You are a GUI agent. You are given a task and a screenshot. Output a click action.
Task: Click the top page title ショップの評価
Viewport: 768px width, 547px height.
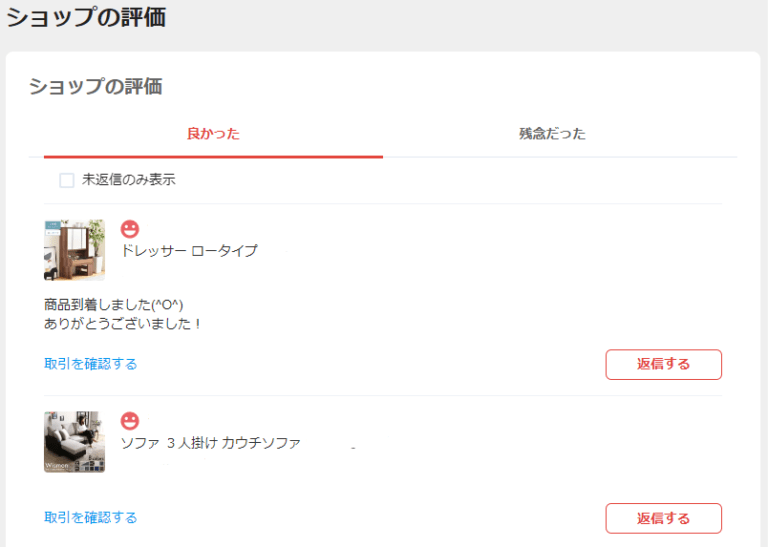click(x=86, y=17)
